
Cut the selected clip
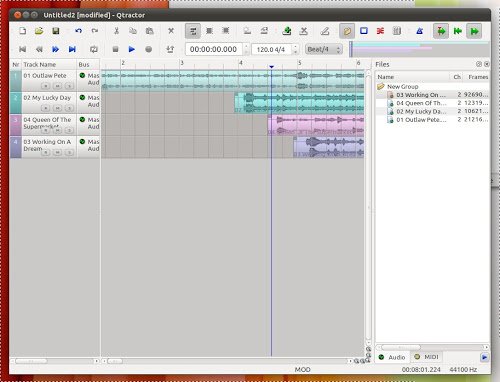(x=116, y=31)
